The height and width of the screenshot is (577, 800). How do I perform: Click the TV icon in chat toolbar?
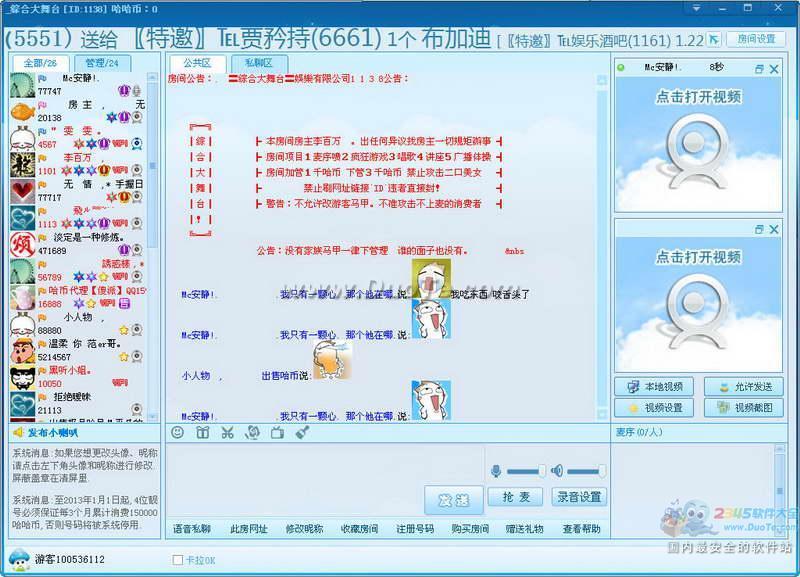tap(277, 432)
